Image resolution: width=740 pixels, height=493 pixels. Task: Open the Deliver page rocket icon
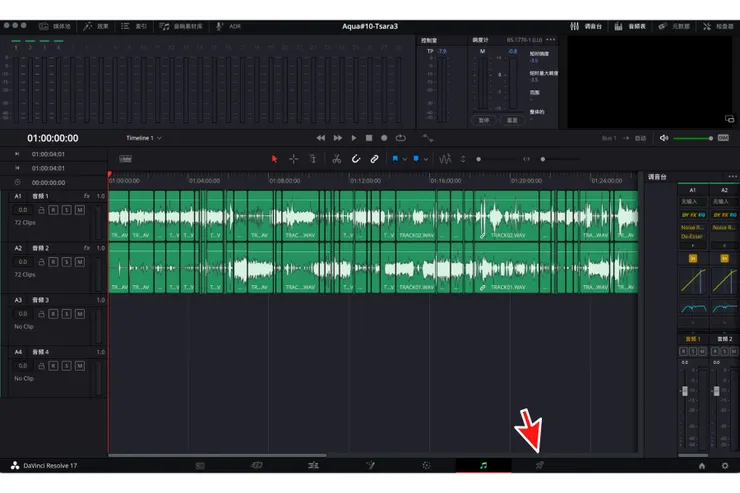click(x=539, y=466)
